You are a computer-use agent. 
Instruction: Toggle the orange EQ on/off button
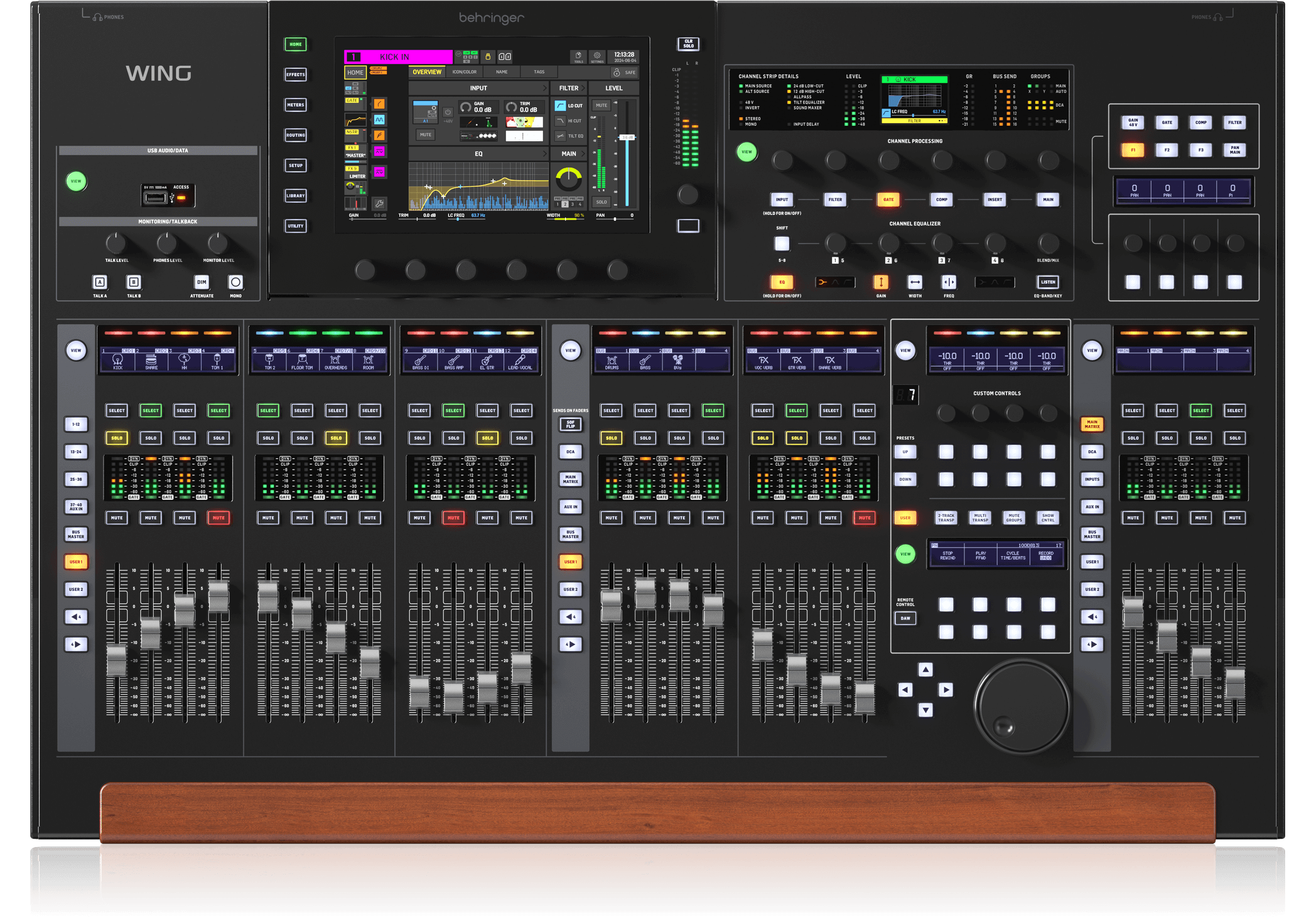pos(782,282)
